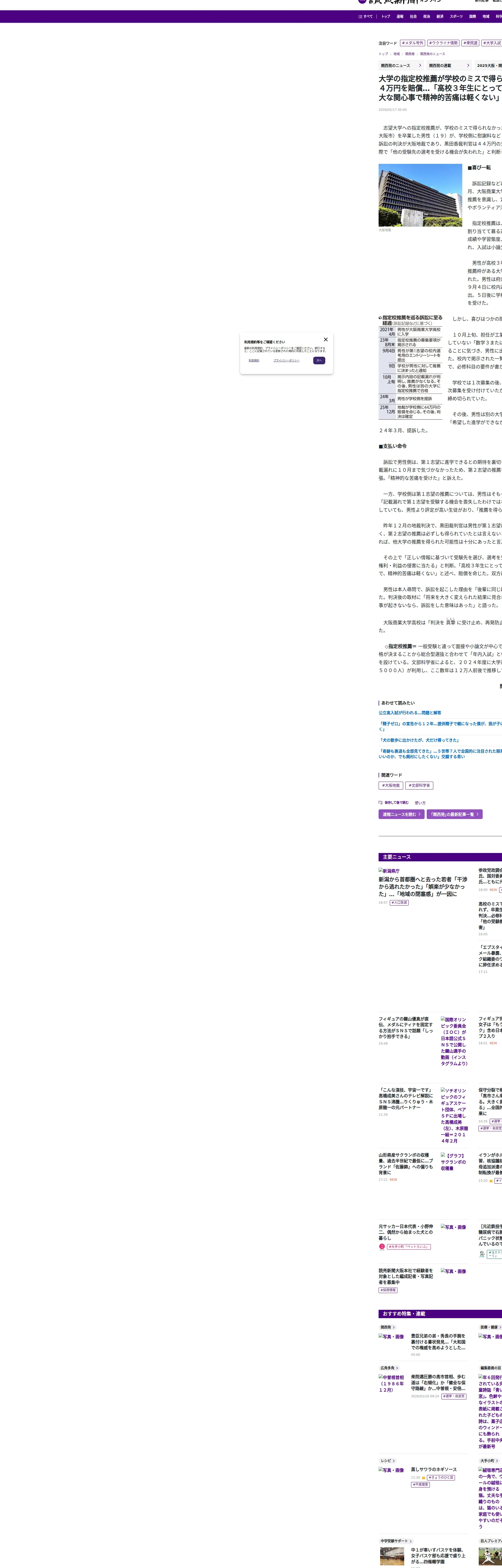Select the 政治 nav item
502x1568 pixels.
(426, 16)
